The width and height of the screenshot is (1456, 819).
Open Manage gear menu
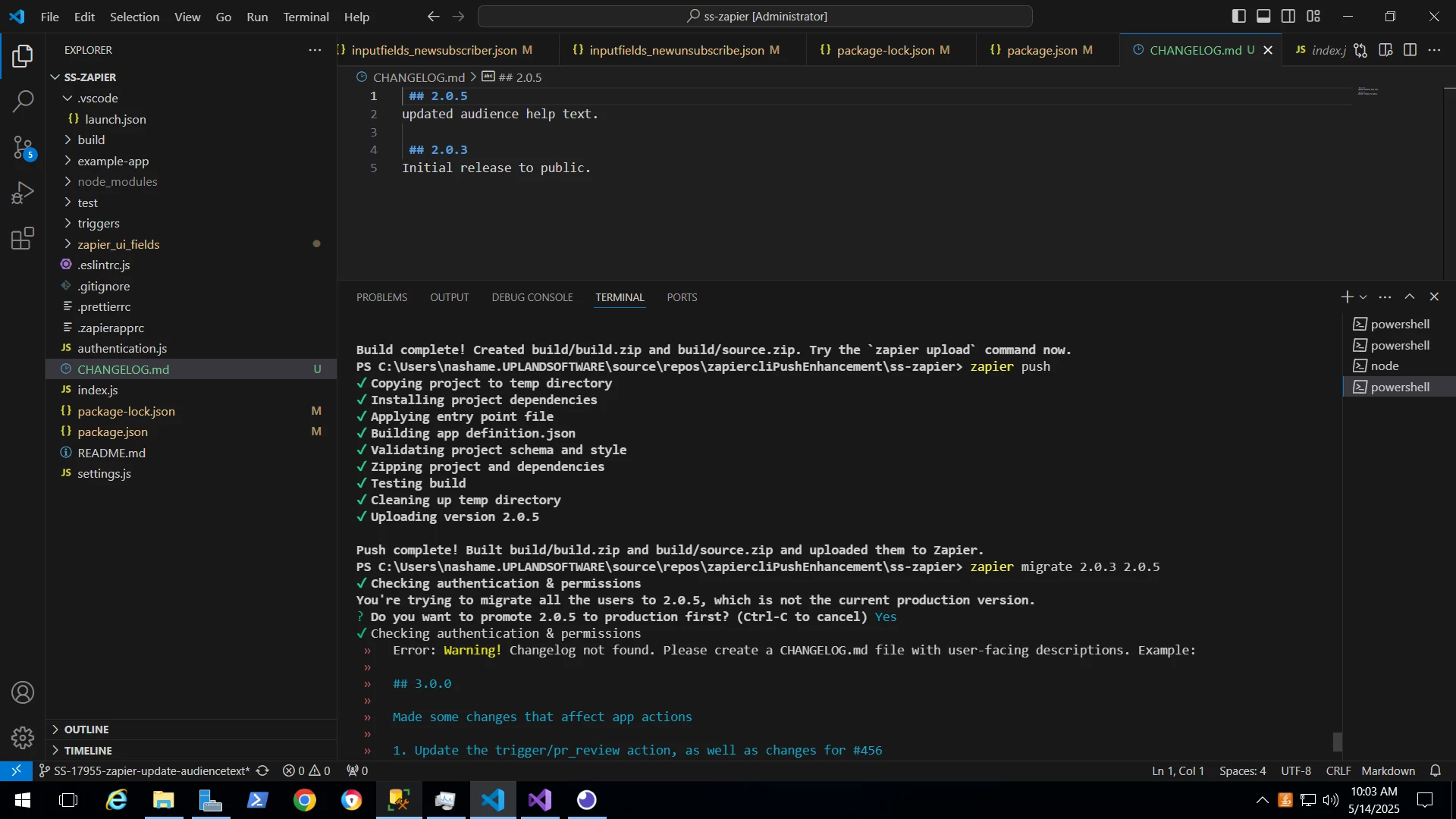coord(23,738)
